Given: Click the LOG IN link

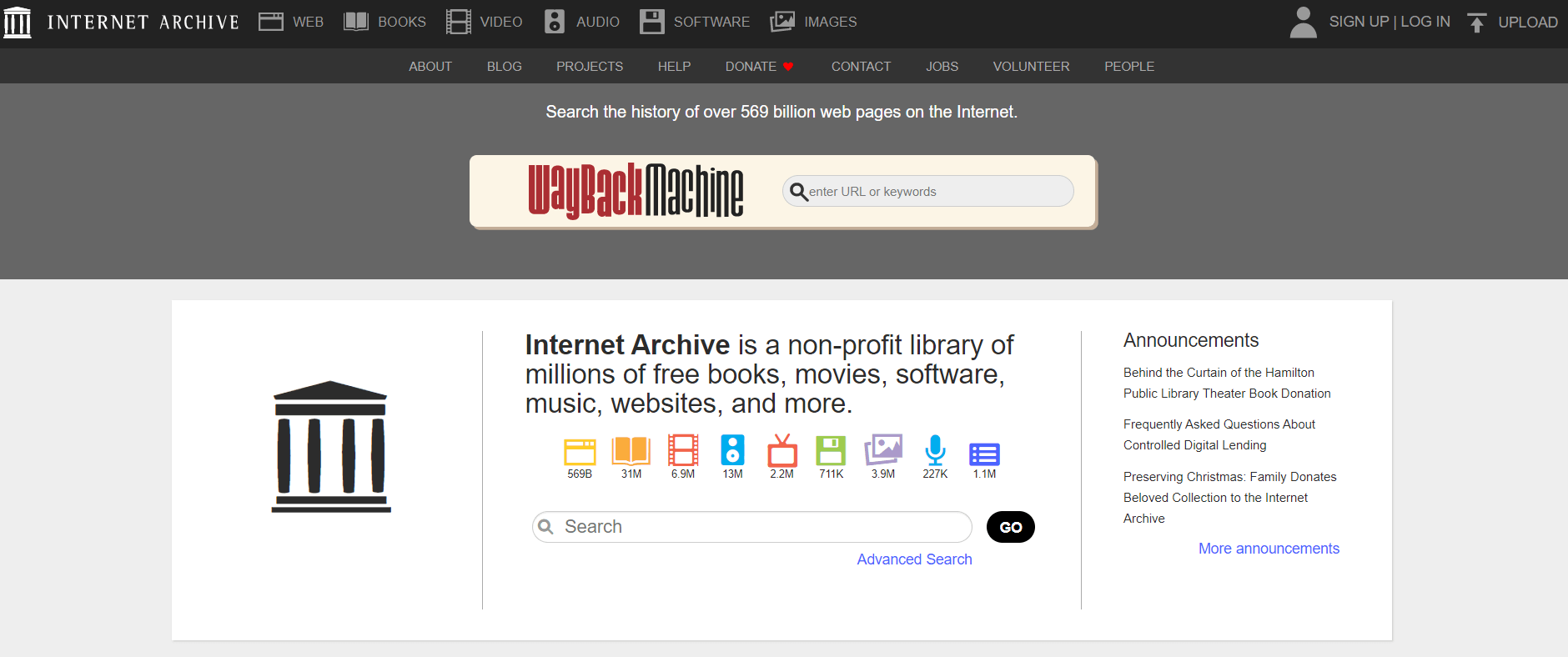Looking at the screenshot, I should (x=1425, y=22).
